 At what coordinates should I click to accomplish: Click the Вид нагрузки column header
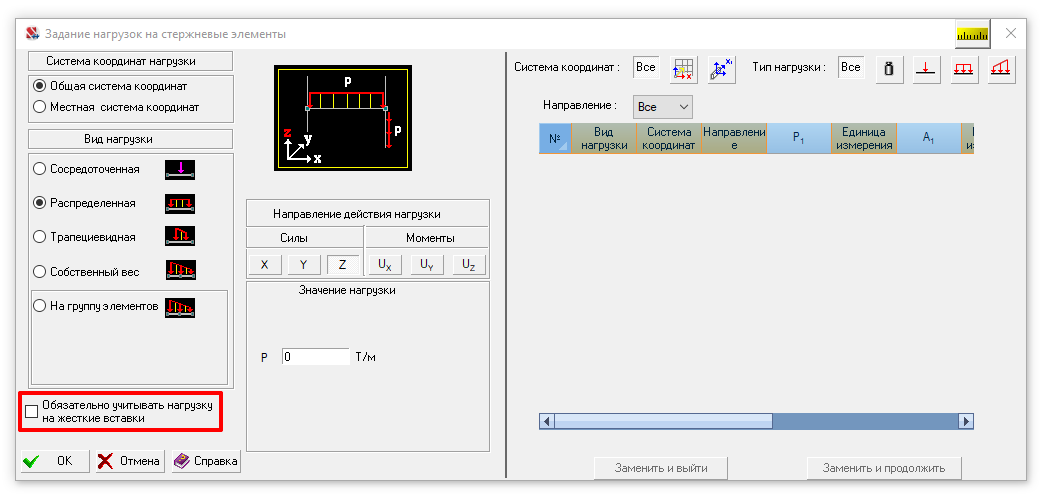[604, 138]
